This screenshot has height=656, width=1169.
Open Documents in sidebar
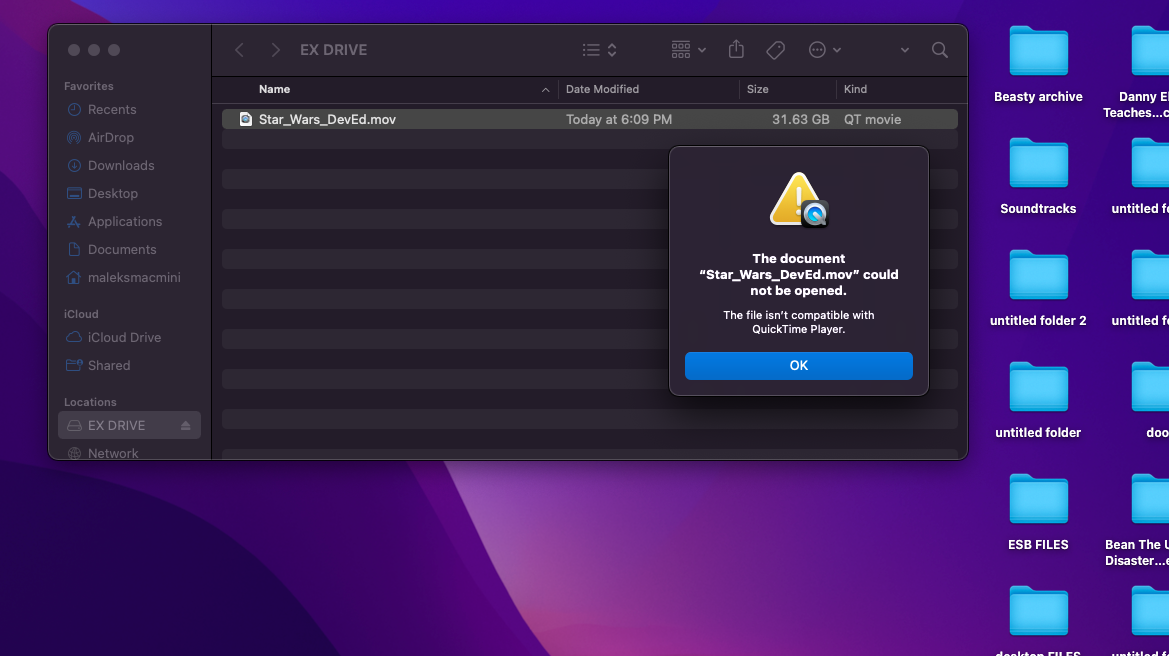pyautogui.click(x=122, y=250)
